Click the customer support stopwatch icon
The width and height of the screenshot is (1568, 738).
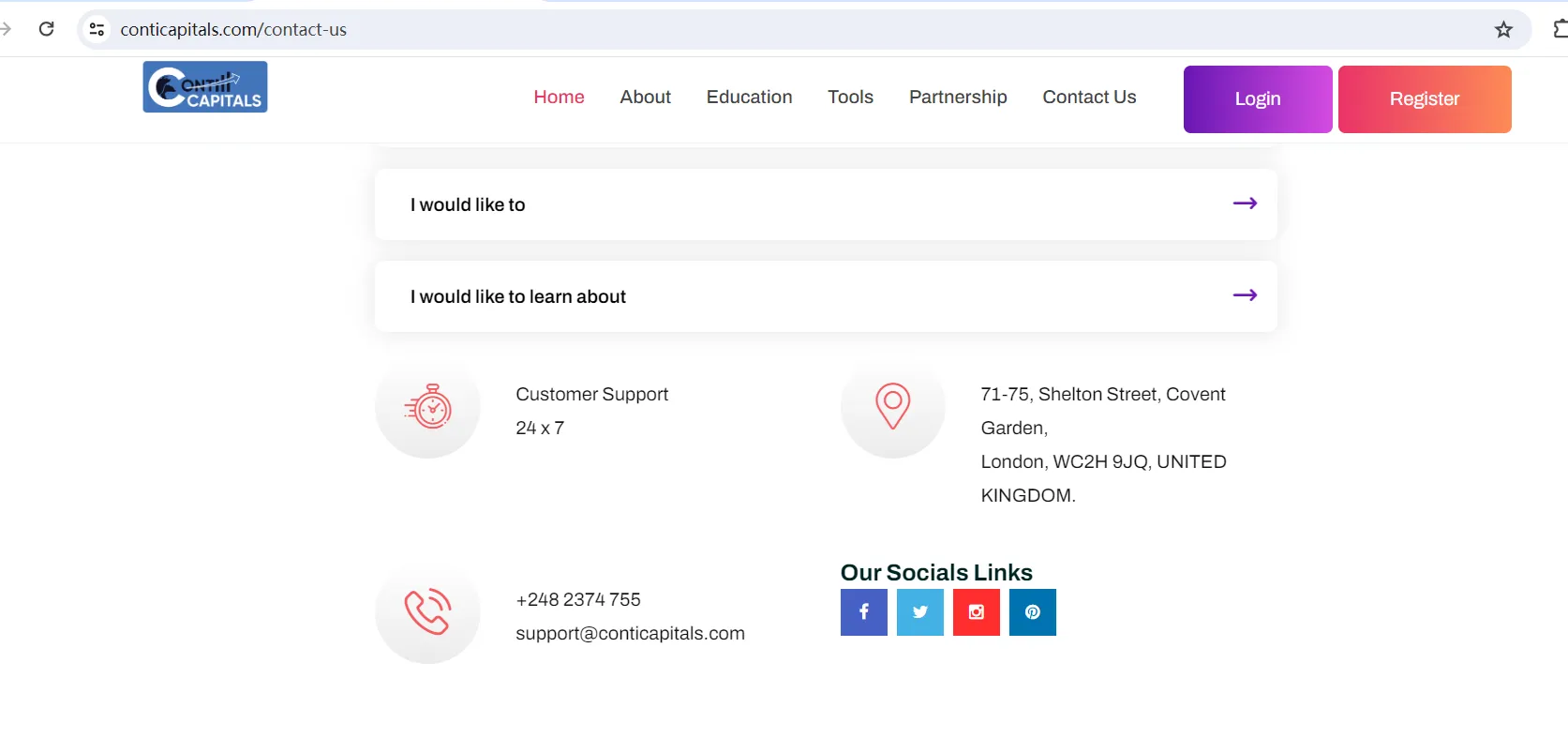(428, 407)
